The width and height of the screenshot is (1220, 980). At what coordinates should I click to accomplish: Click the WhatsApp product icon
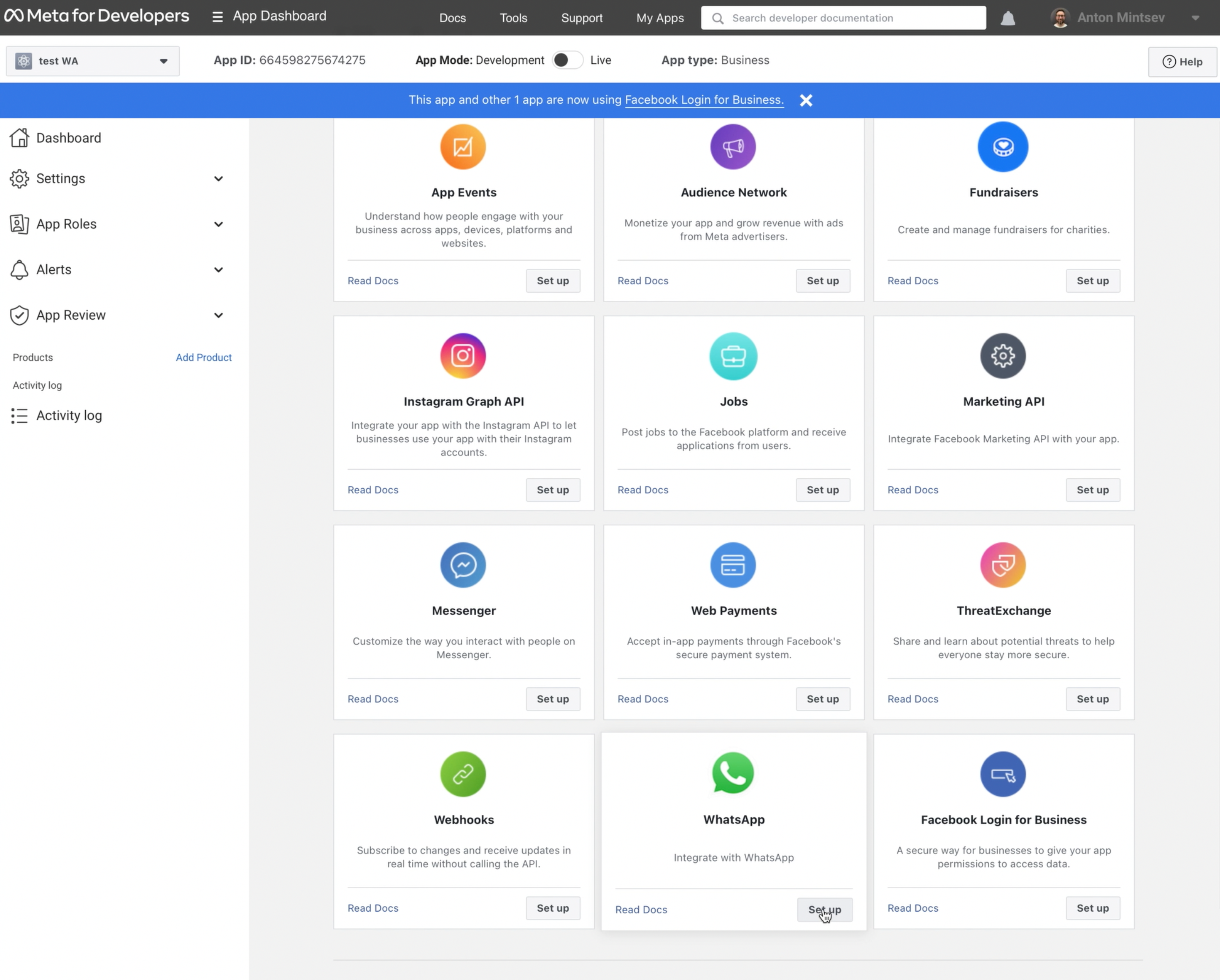(x=733, y=773)
